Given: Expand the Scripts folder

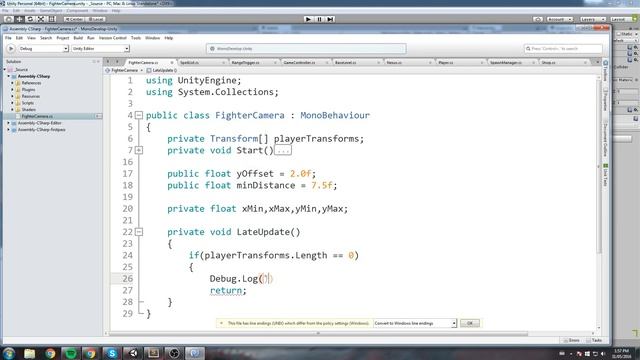Looking at the screenshot, I should click(13, 103).
